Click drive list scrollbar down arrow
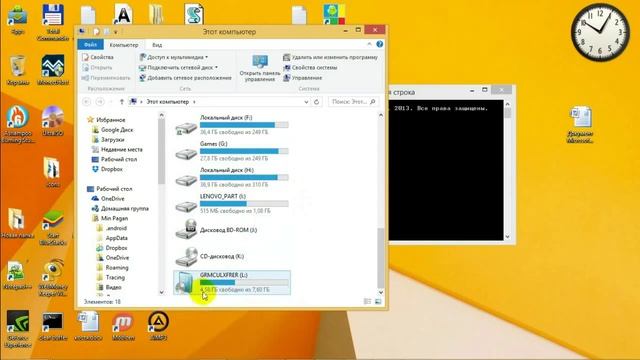The width and height of the screenshot is (640, 360). pos(381,292)
